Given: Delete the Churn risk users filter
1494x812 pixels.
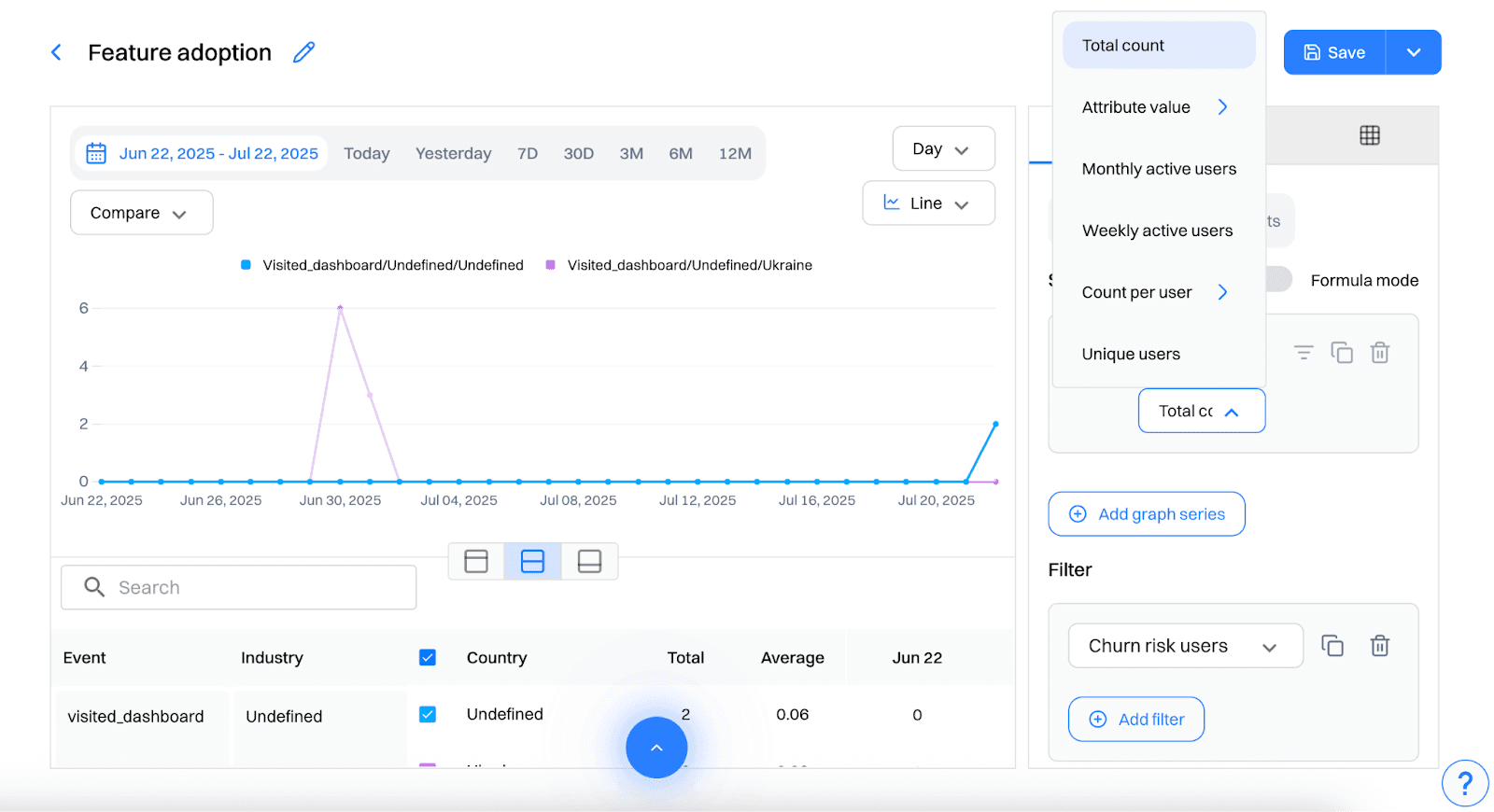Looking at the screenshot, I should pos(1379,645).
